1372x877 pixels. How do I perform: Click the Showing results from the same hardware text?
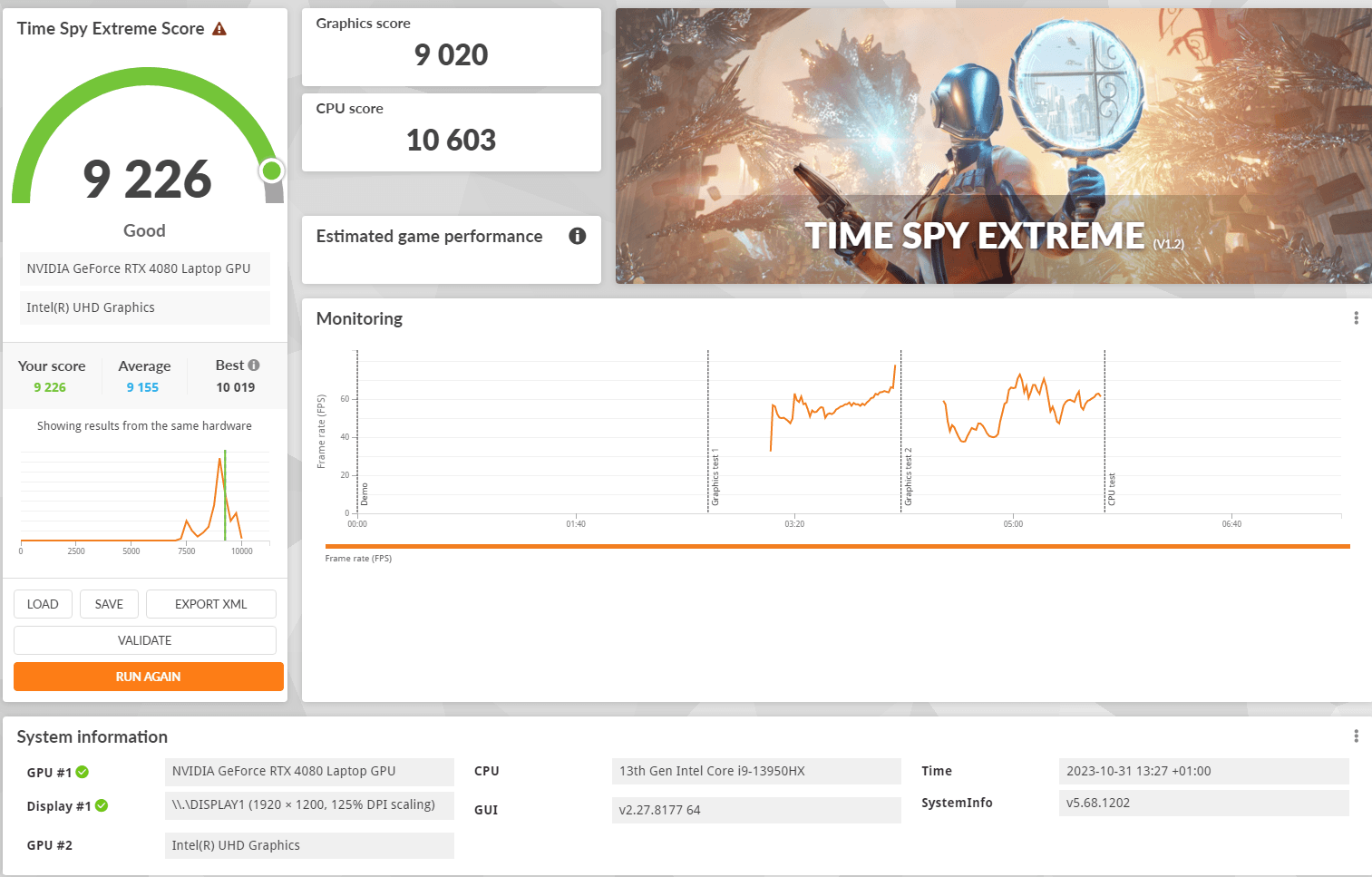[x=144, y=425]
